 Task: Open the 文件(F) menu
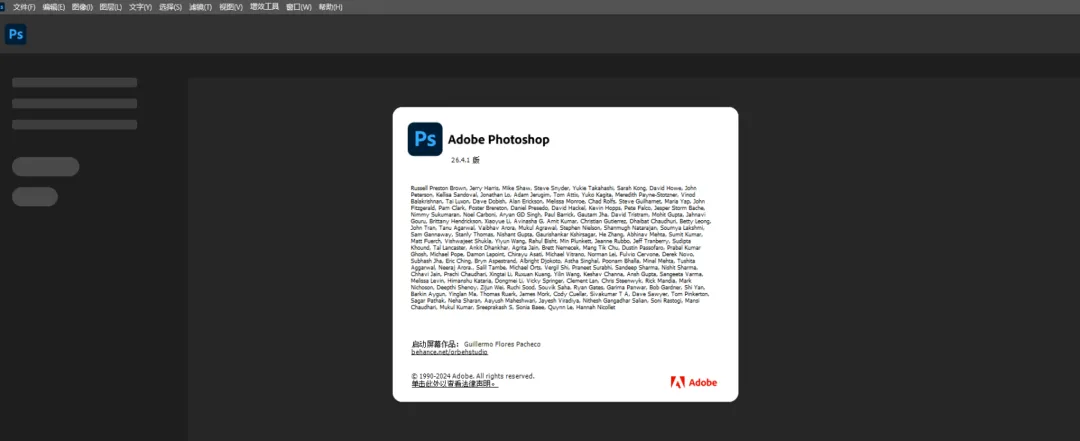(24, 7)
